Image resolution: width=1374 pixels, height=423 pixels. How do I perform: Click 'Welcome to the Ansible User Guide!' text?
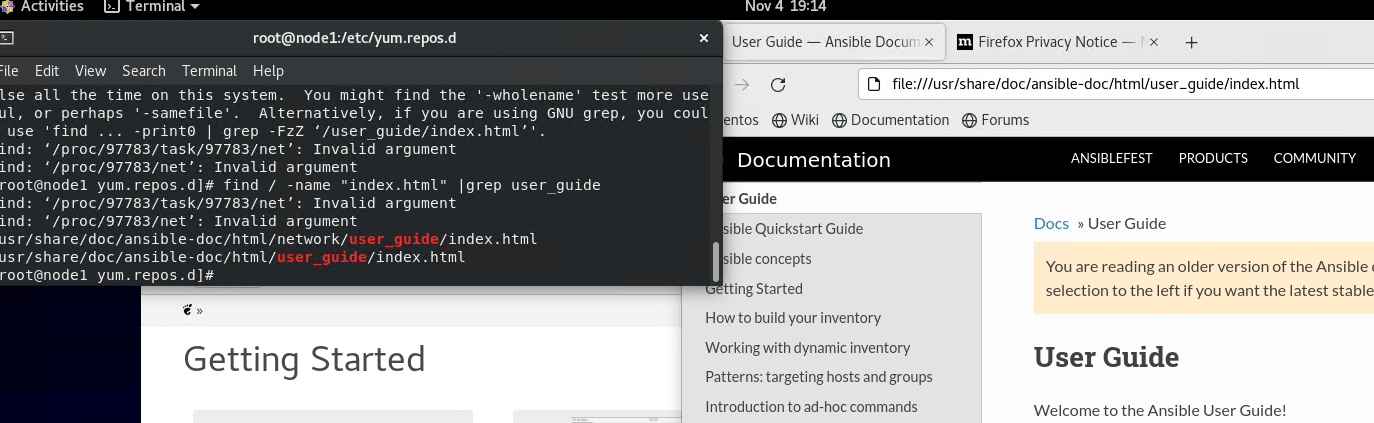point(1160,410)
